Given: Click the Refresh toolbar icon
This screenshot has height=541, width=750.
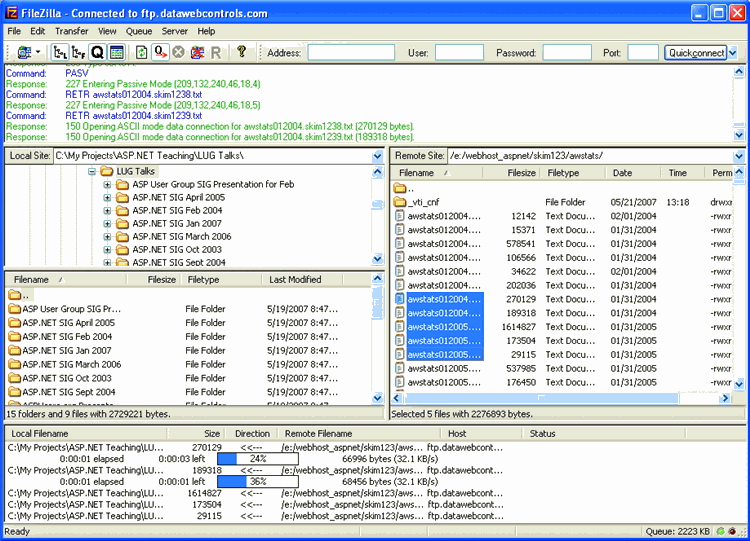Looking at the screenshot, I should 141,52.
